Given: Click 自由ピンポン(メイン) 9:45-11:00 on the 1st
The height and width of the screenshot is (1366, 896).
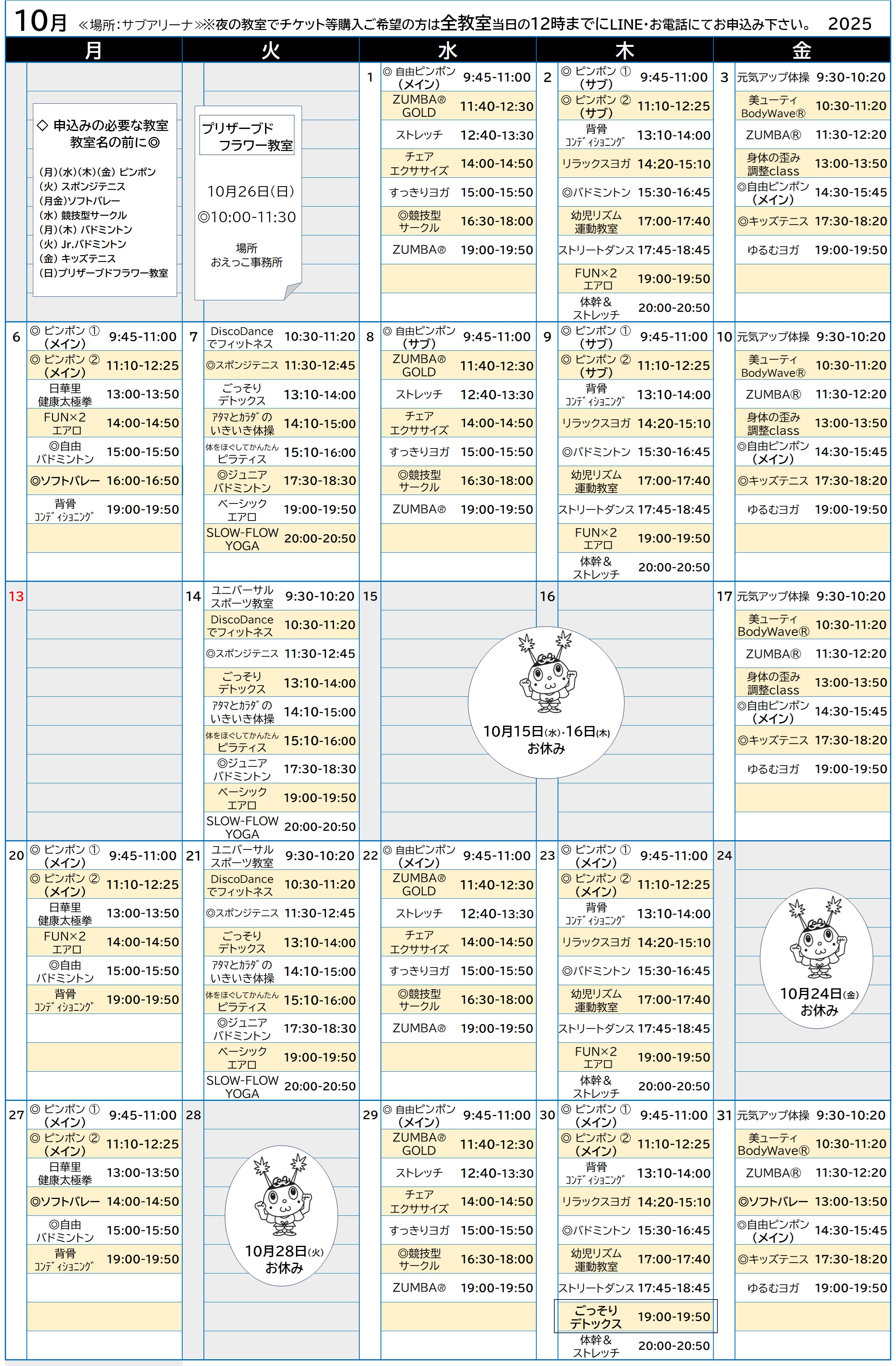Looking at the screenshot, I should click(x=459, y=77).
